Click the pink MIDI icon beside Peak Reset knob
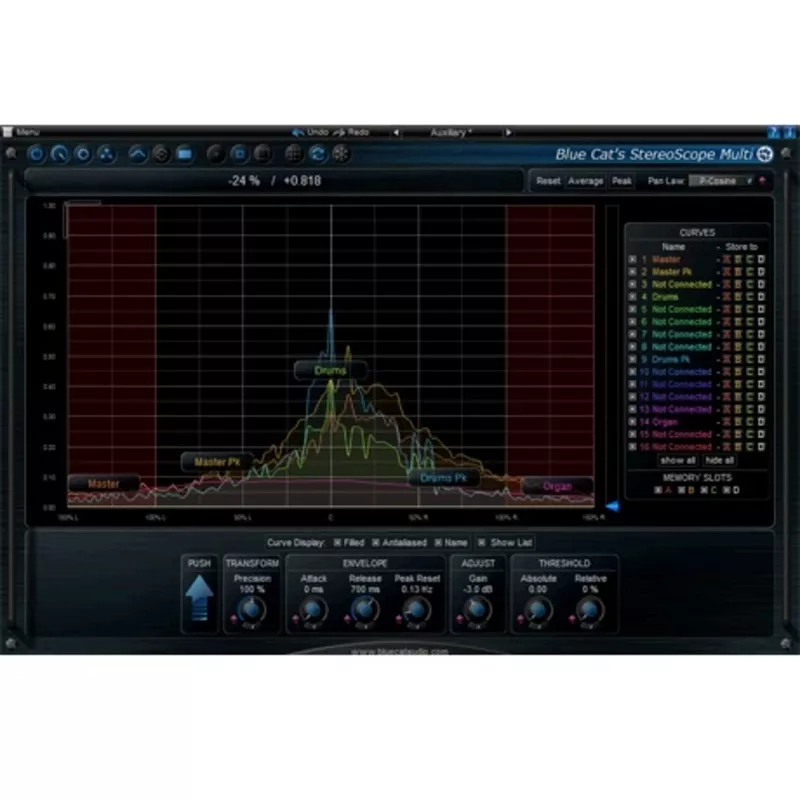Screen dimensions: 800x800 tap(398, 619)
